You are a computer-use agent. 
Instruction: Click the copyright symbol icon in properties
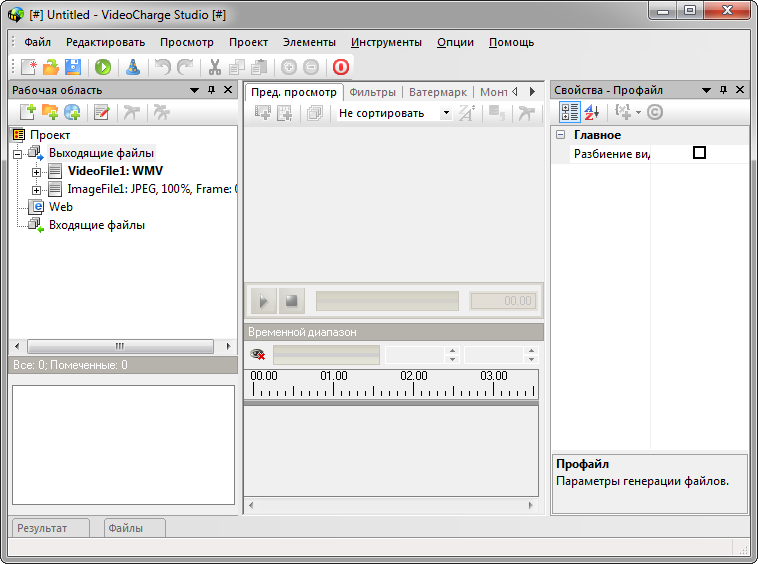point(655,112)
